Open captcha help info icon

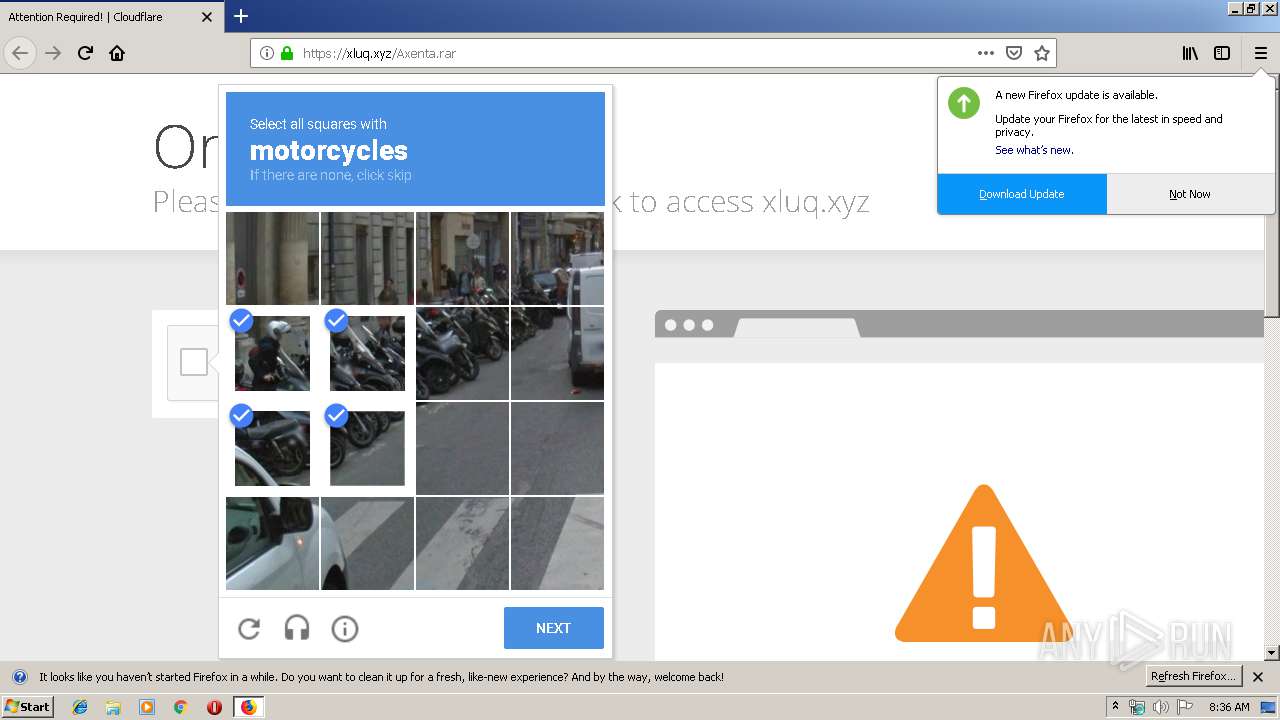pos(345,628)
